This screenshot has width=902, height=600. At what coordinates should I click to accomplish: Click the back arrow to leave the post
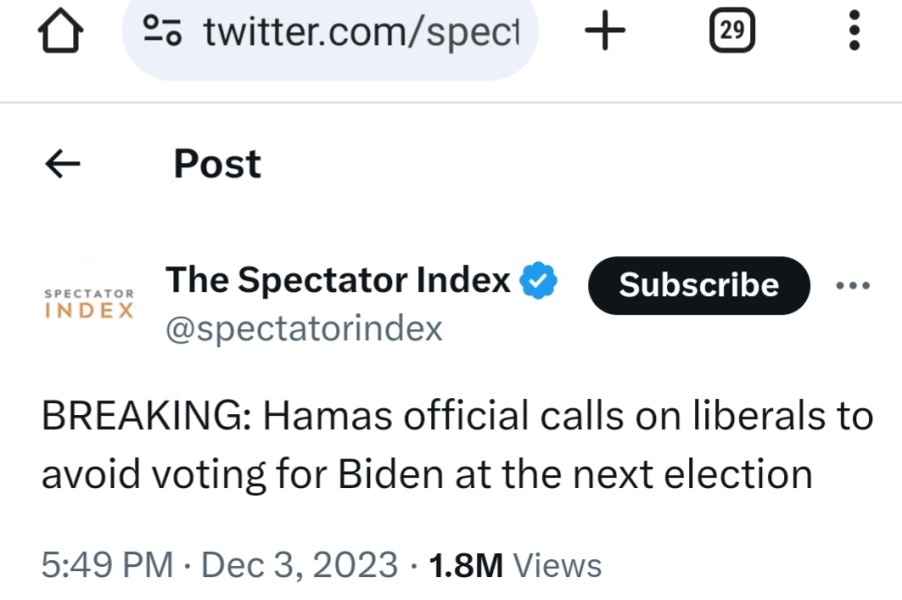[x=62, y=163]
